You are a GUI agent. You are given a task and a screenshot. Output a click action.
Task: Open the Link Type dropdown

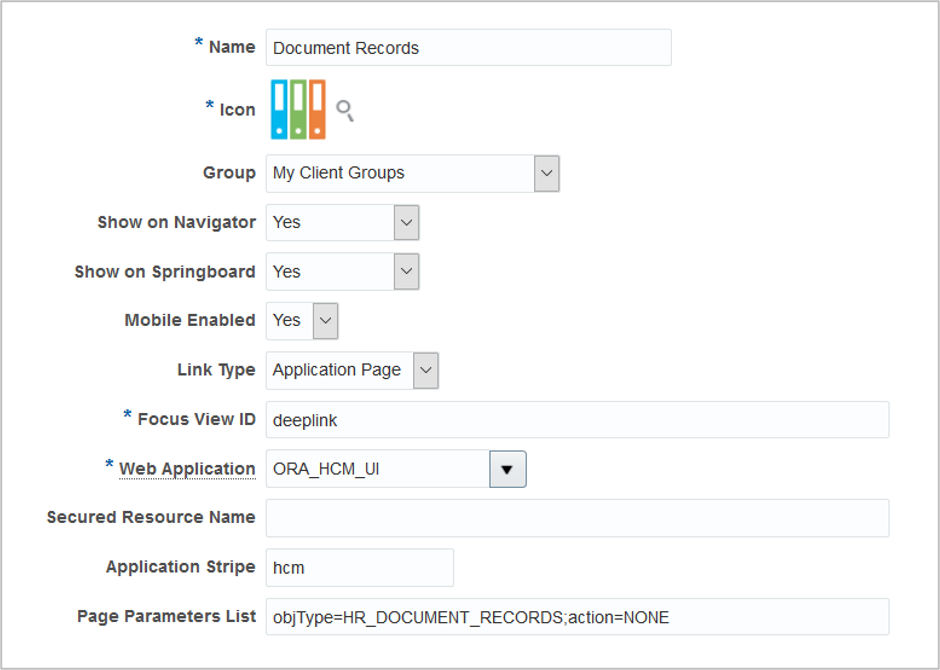[423, 370]
